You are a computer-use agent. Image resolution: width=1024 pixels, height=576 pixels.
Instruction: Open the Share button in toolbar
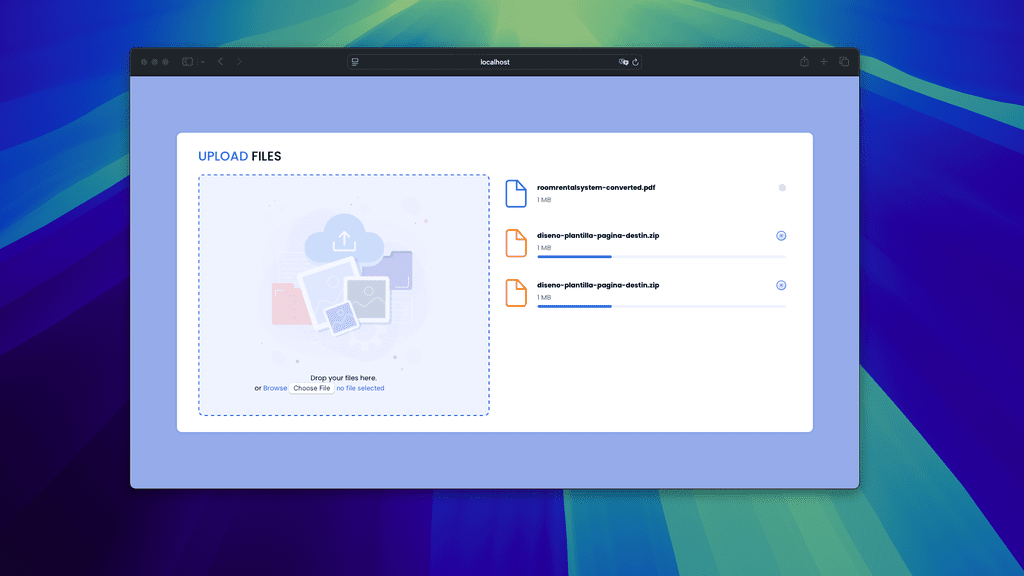click(805, 61)
